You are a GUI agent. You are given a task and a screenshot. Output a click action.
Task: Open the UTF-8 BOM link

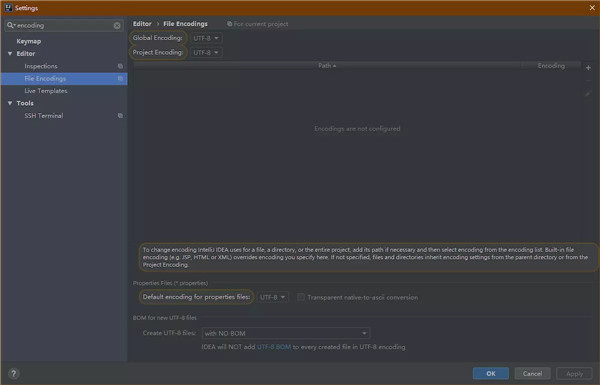coord(274,347)
